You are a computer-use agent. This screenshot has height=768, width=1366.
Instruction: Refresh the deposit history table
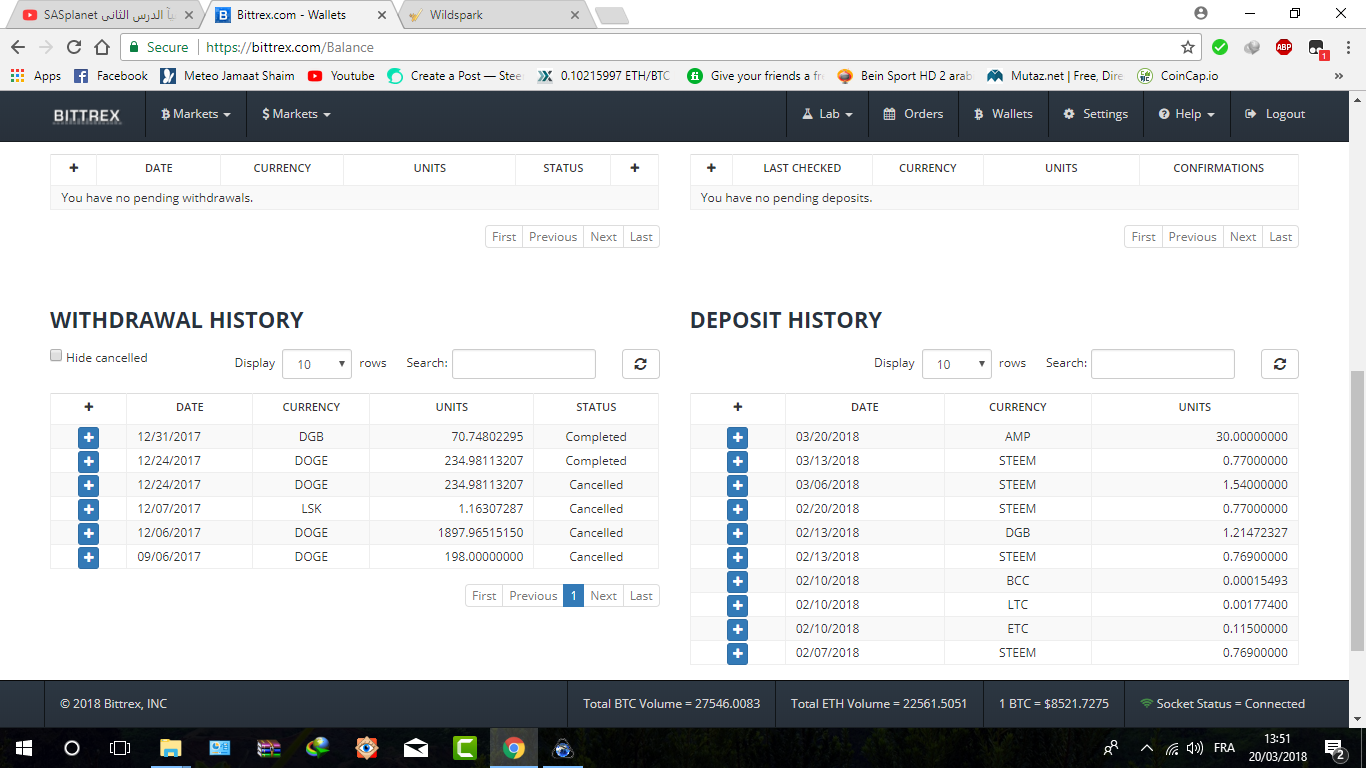(x=1279, y=364)
